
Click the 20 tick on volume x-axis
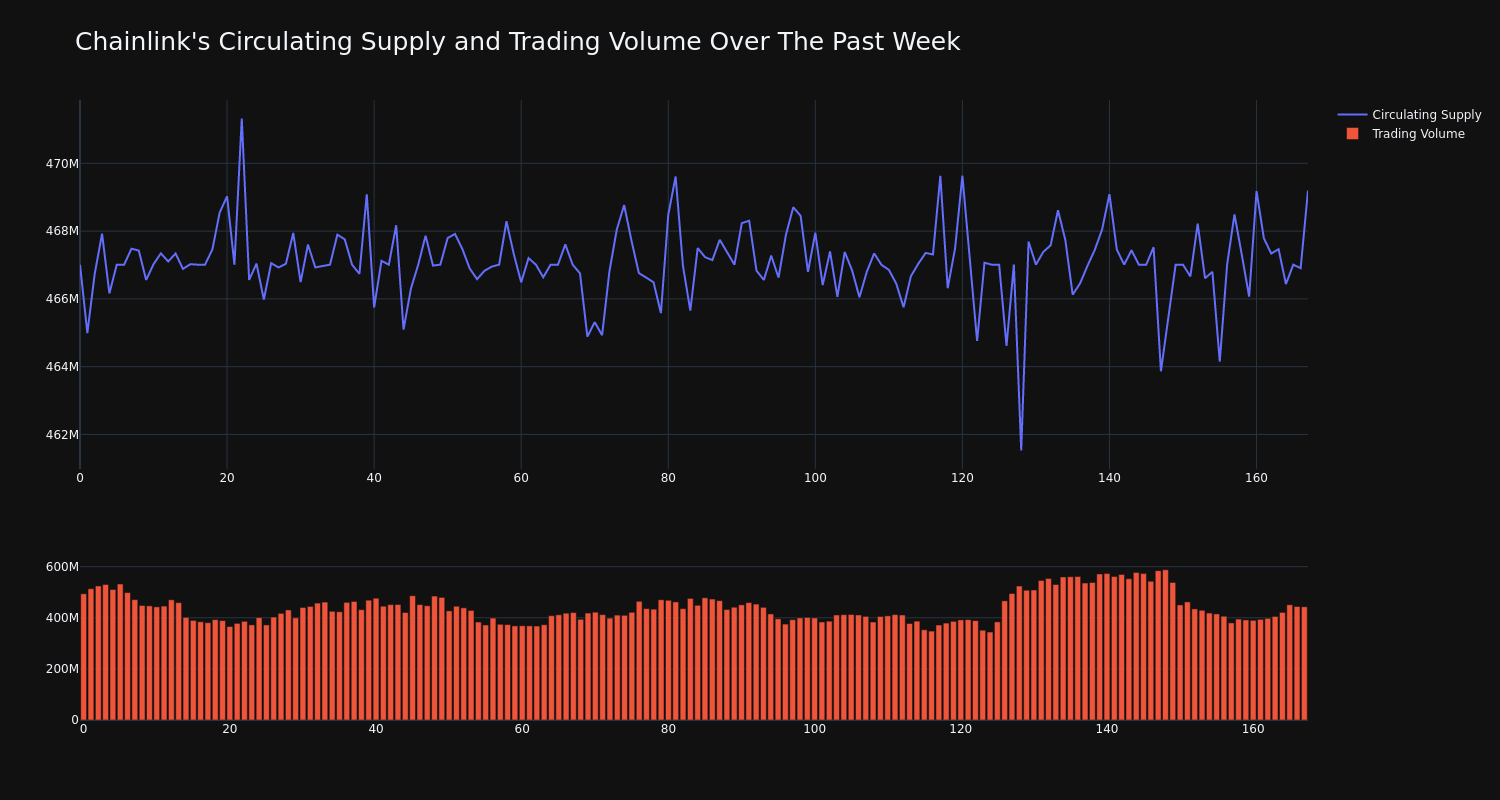click(x=230, y=729)
